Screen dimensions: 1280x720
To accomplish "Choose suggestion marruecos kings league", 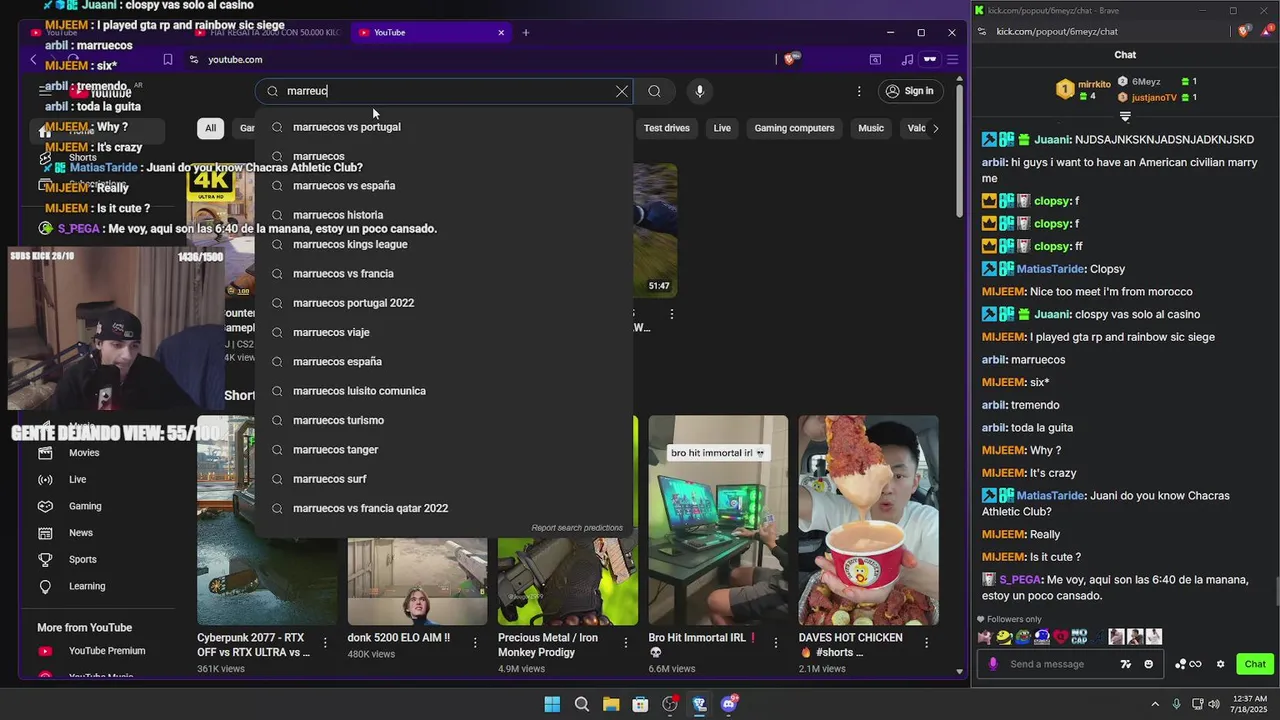I will [x=444, y=244].
